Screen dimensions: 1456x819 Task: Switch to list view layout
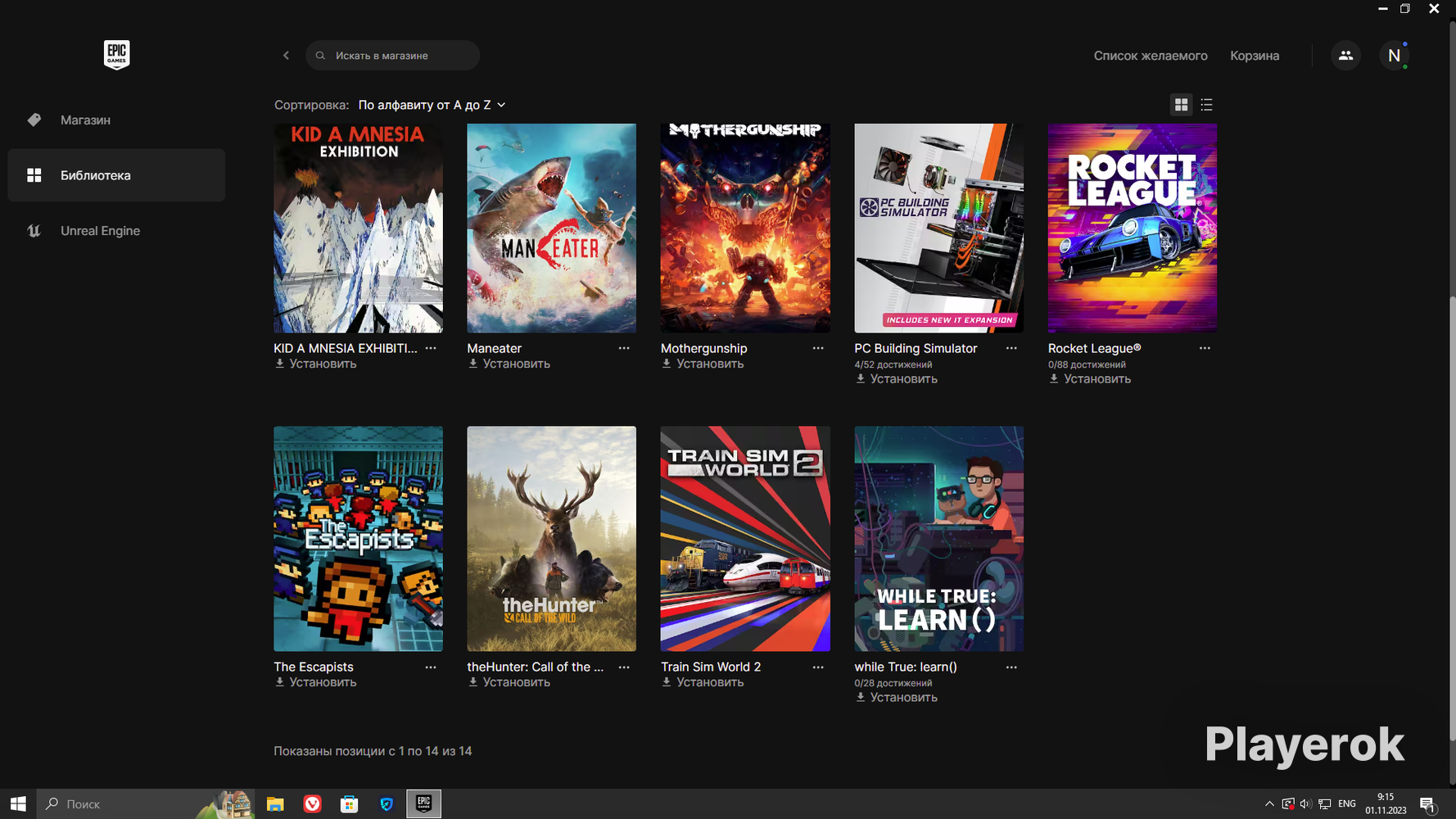coord(1206,105)
